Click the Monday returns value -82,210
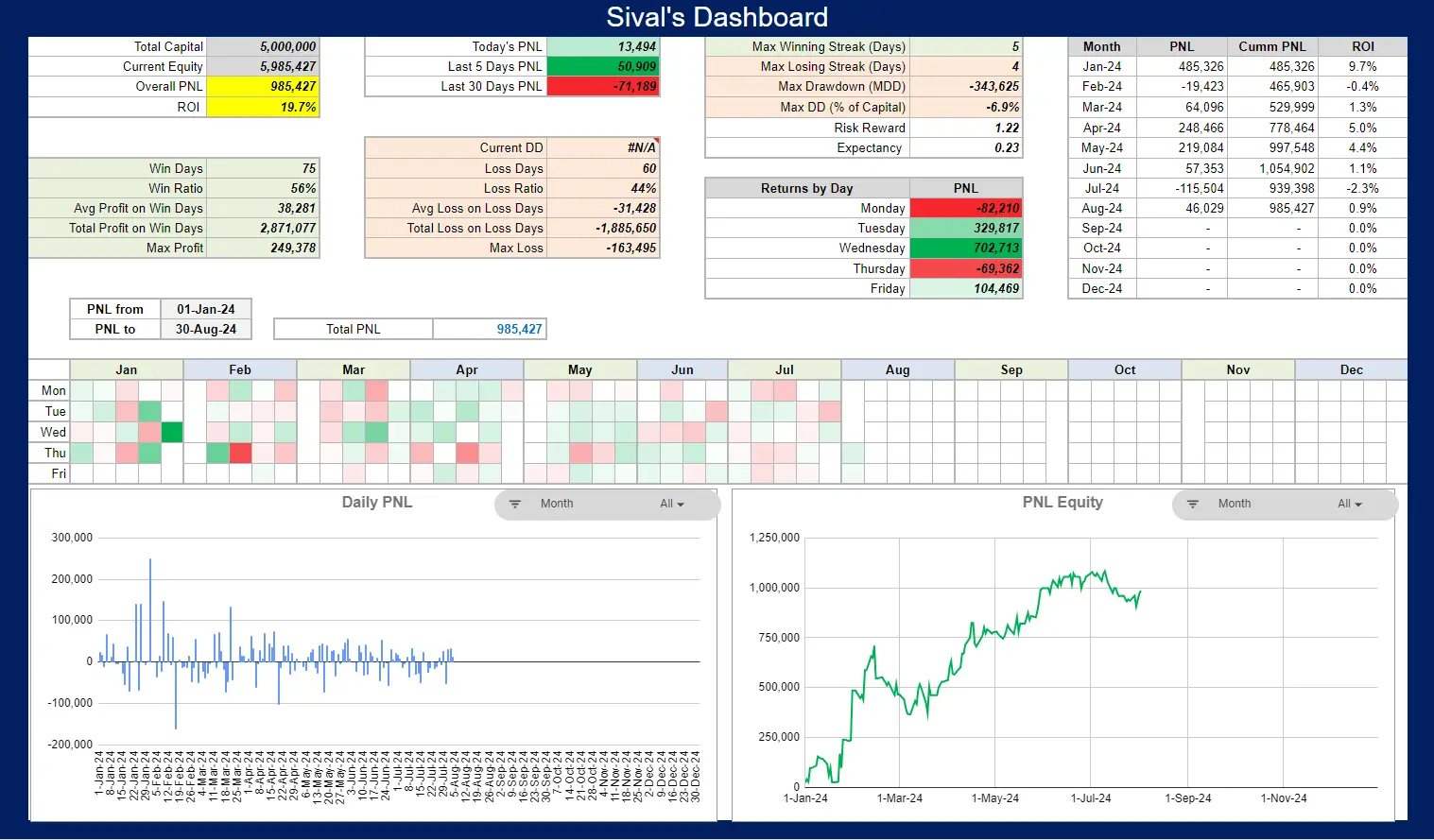This screenshot has height=840, width=1434. [966, 208]
